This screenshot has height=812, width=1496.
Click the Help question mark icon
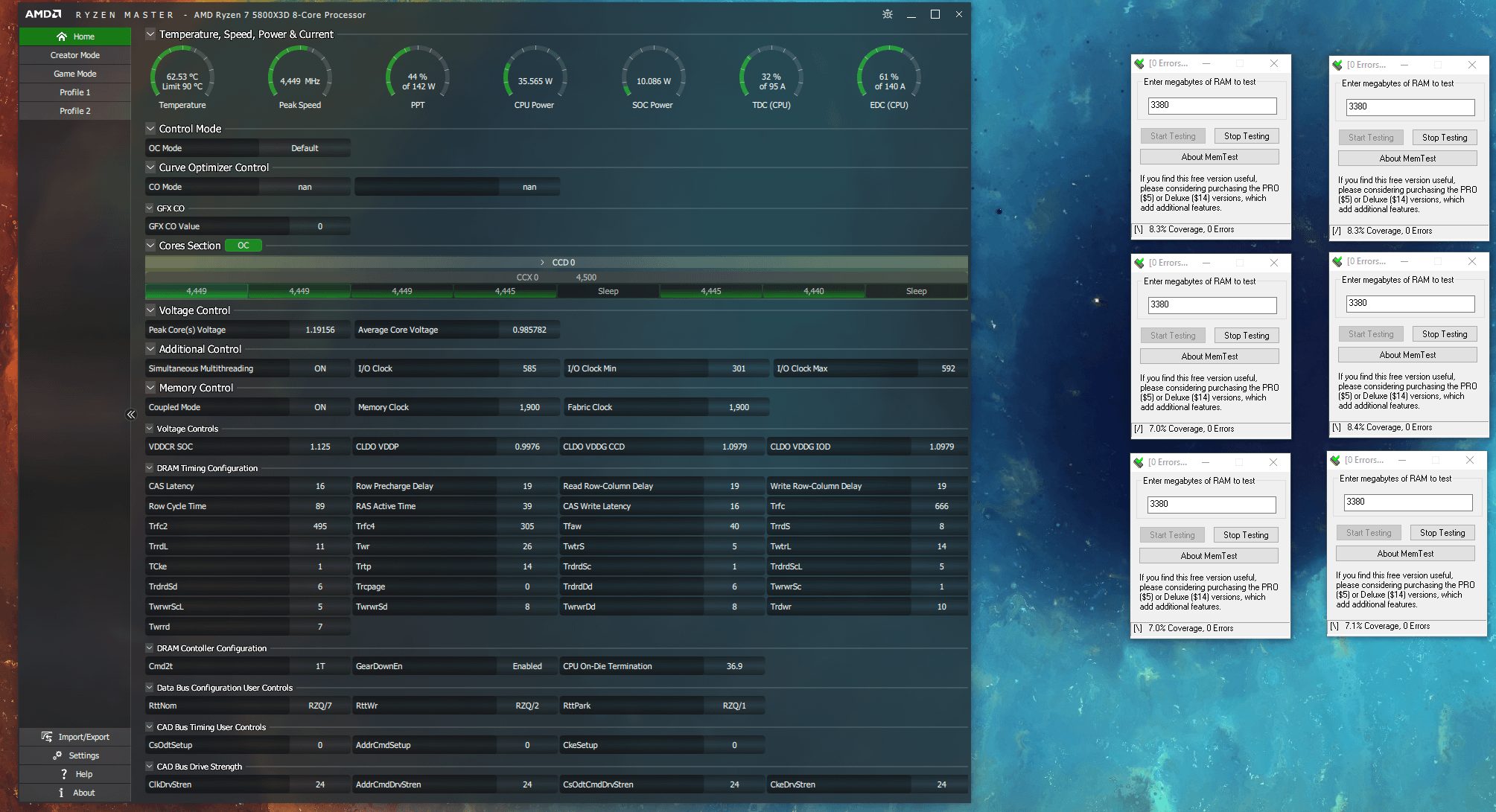coord(64,774)
